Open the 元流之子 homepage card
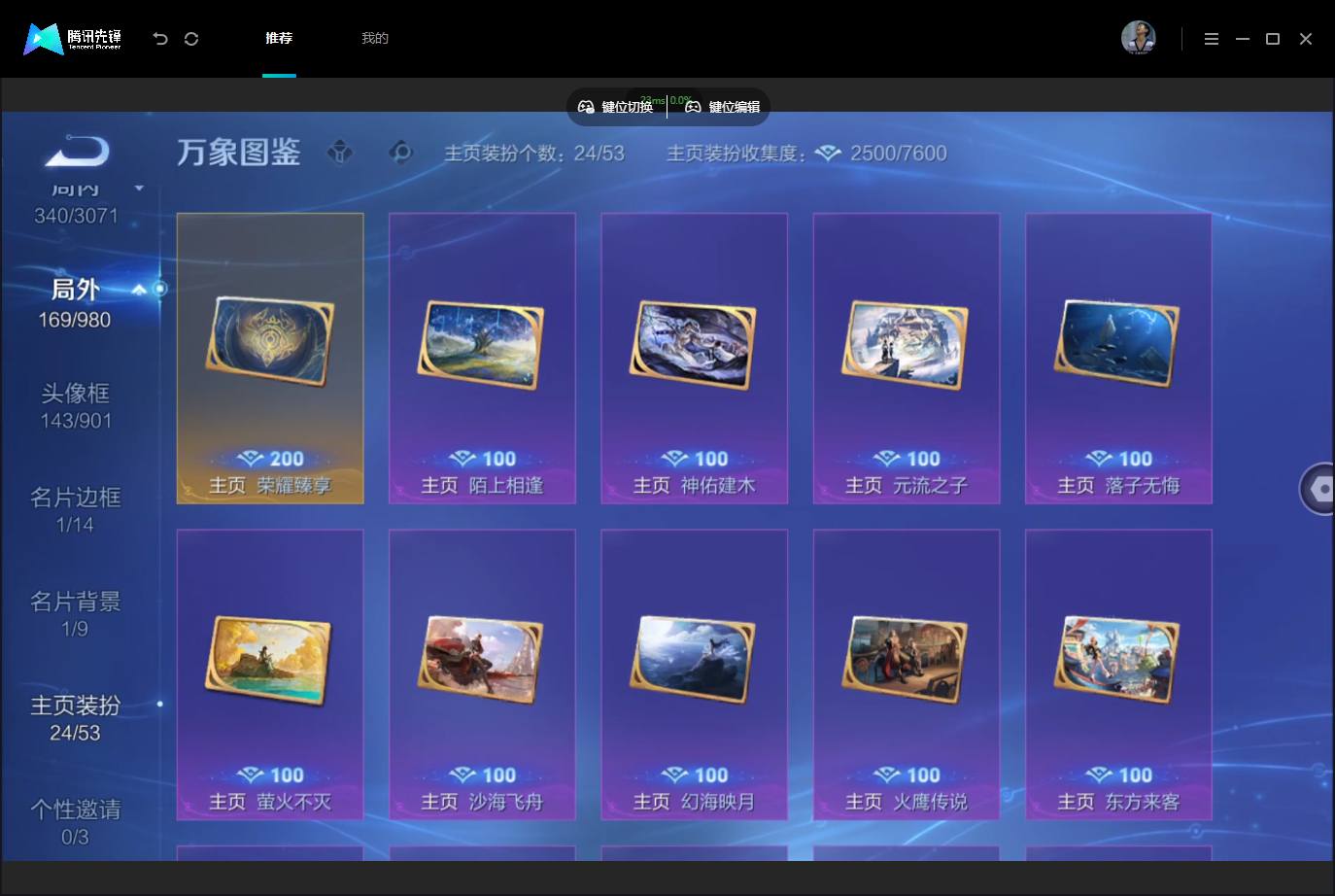The height and width of the screenshot is (896, 1335). 907,359
